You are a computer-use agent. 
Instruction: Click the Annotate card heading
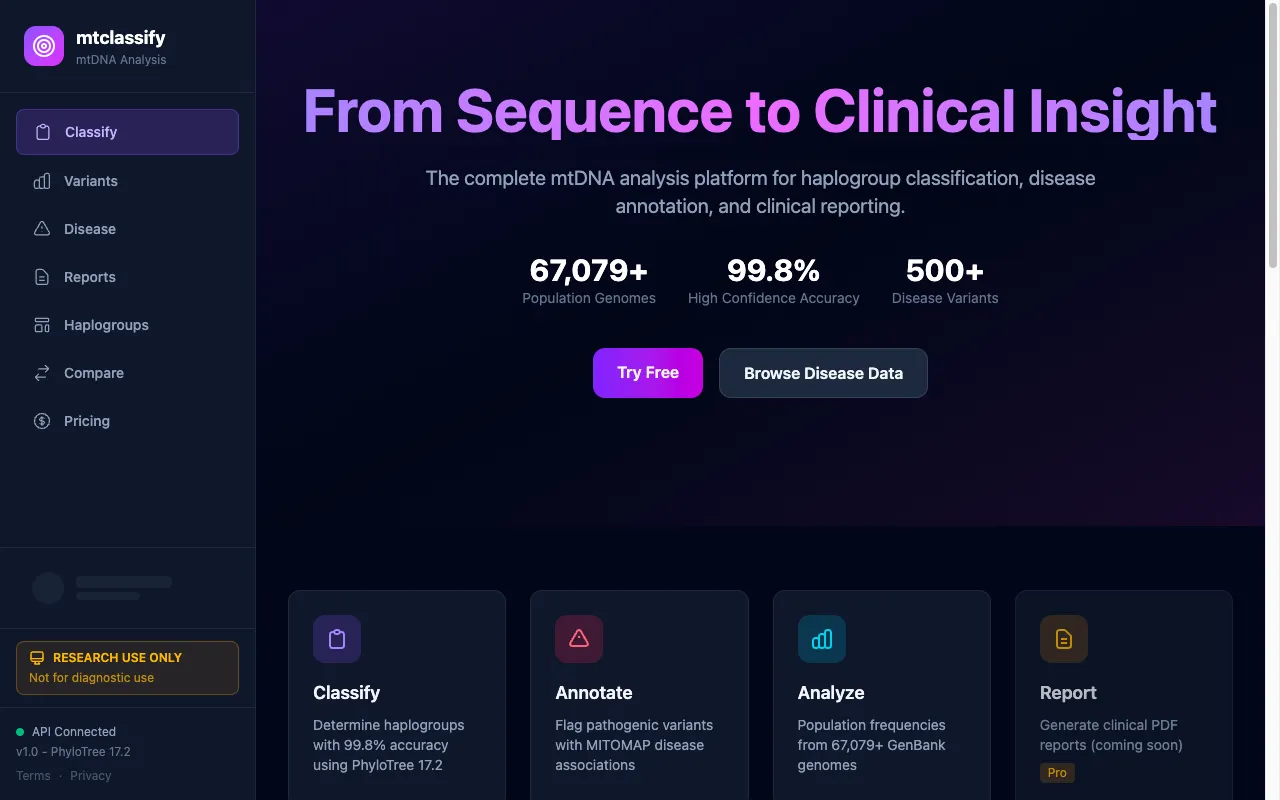594,693
